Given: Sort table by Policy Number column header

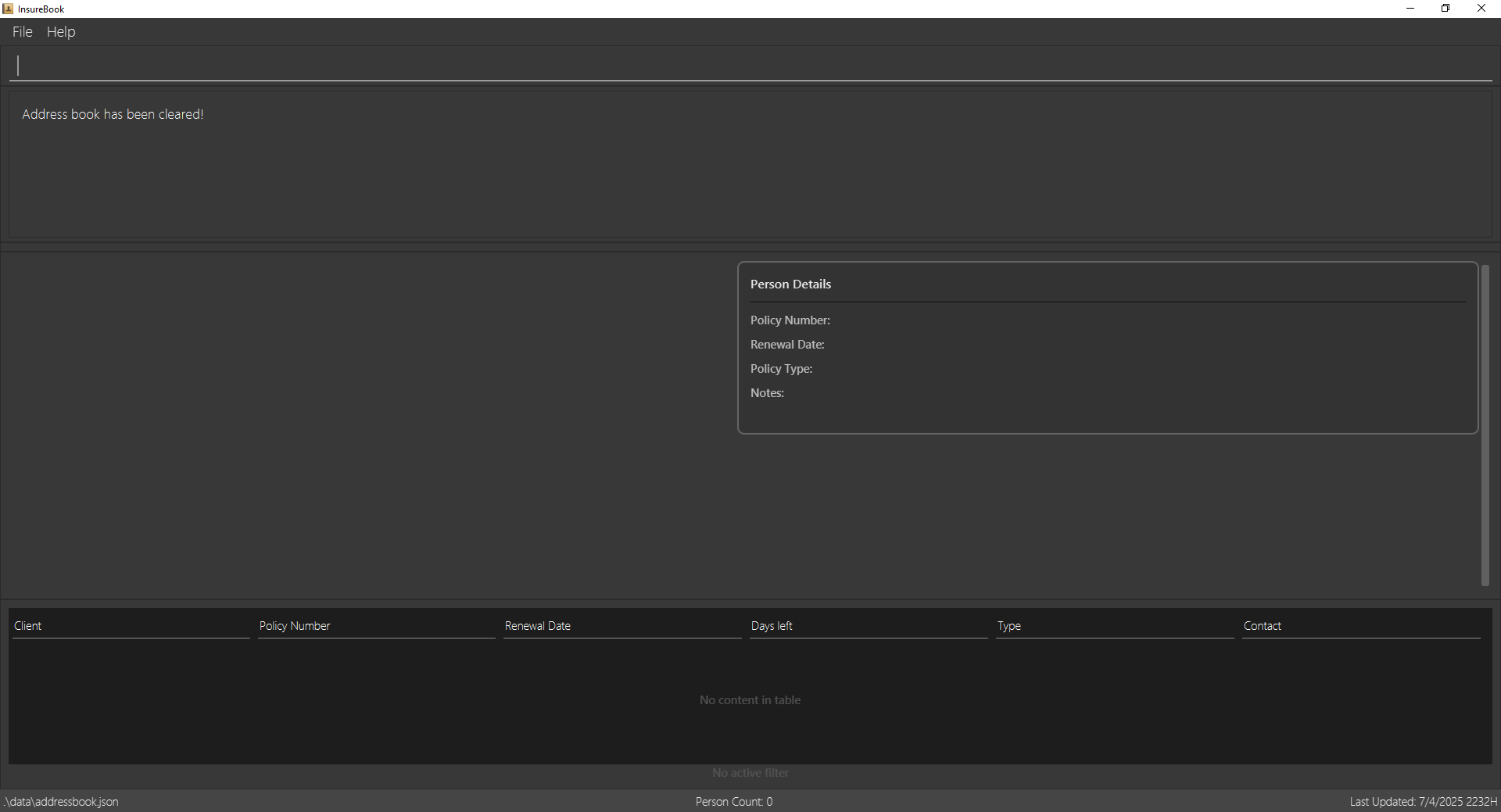Looking at the screenshot, I should pyautogui.click(x=377, y=626).
